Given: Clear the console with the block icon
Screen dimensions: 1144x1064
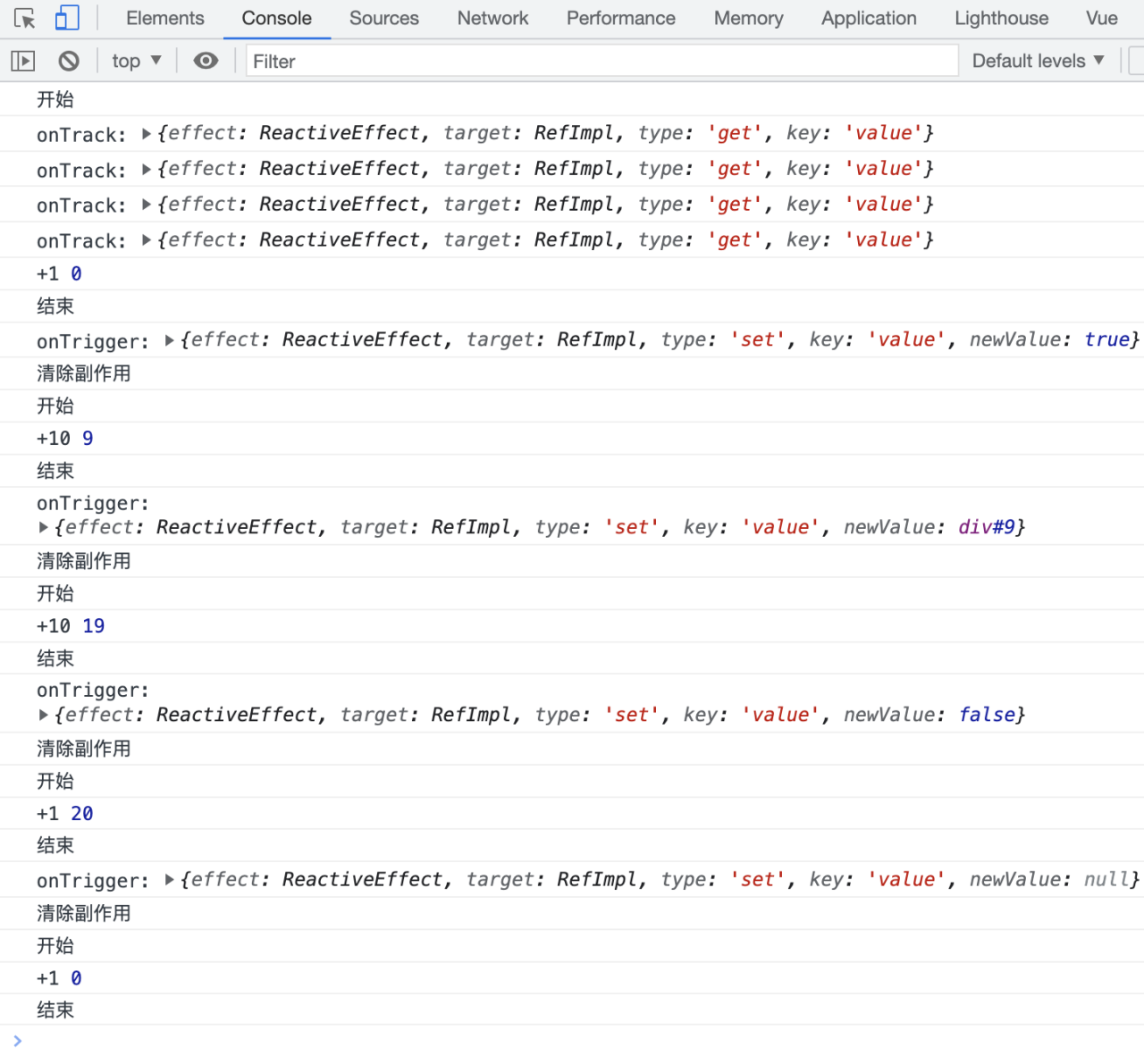Looking at the screenshot, I should click(x=69, y=60).
